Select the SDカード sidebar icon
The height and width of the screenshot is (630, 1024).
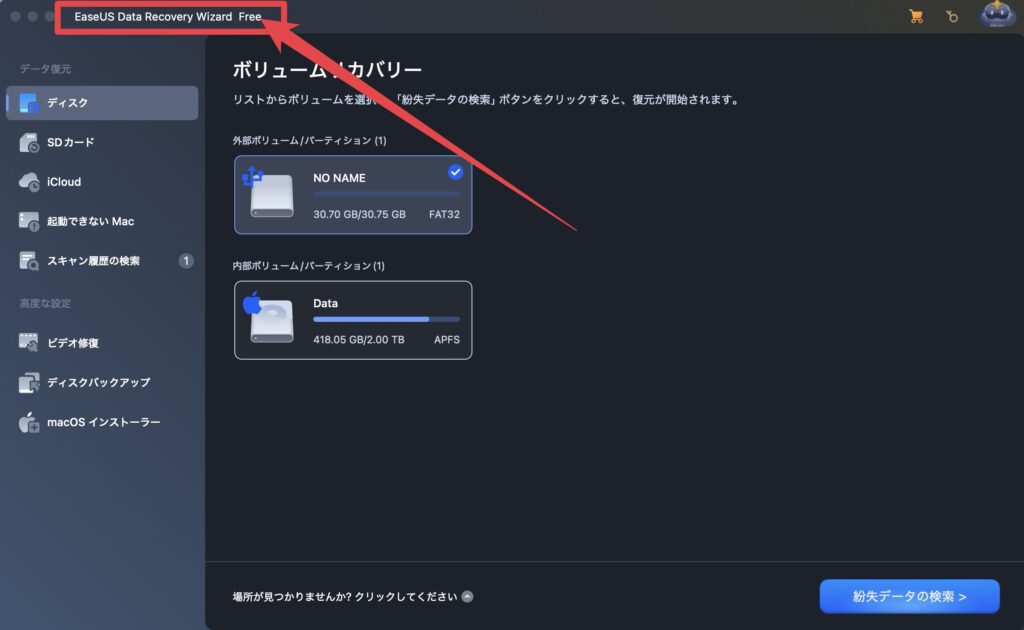pyautogui.click(x=29, y=143)
